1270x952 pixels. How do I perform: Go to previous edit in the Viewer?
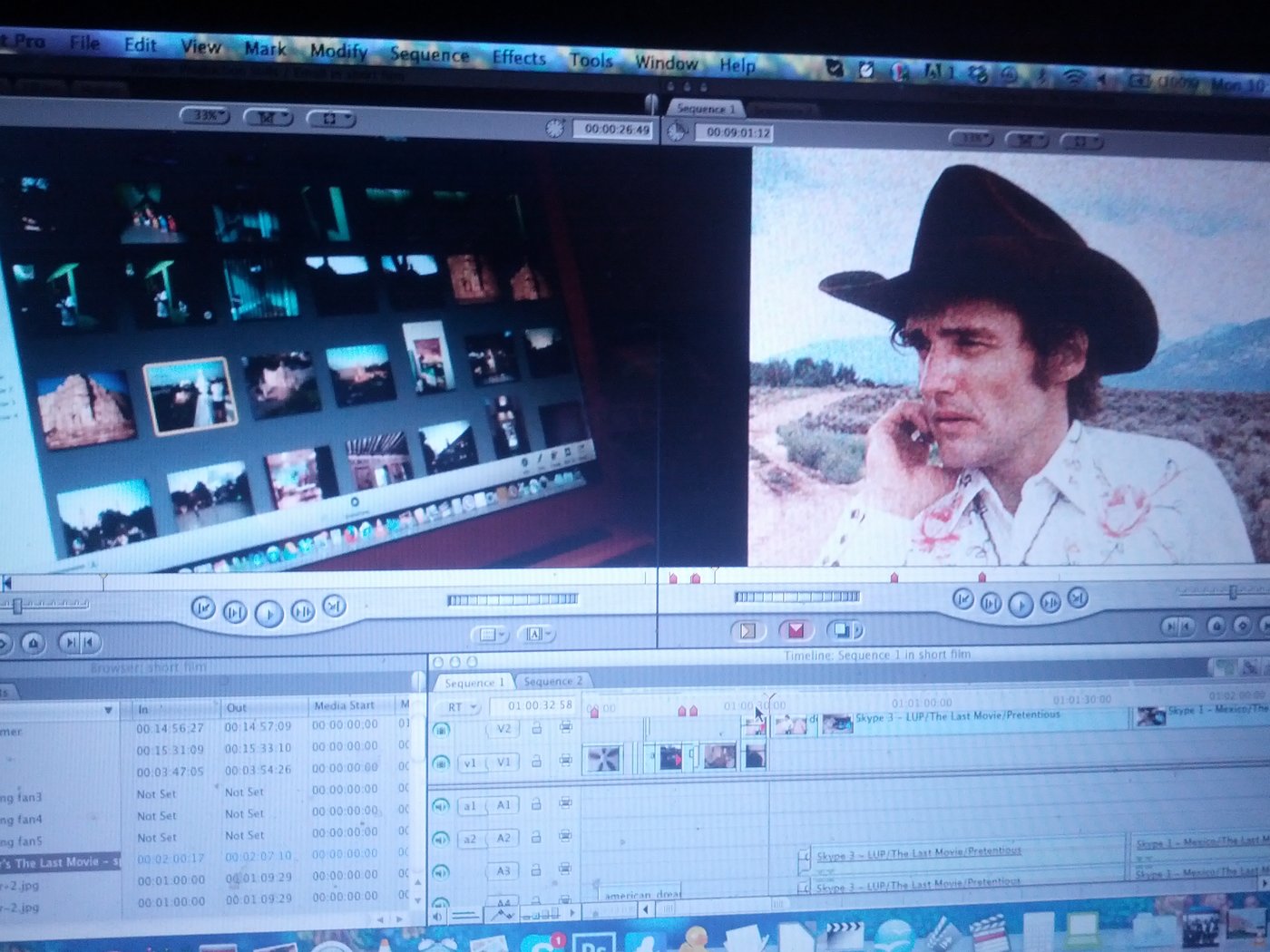point(203,607)
